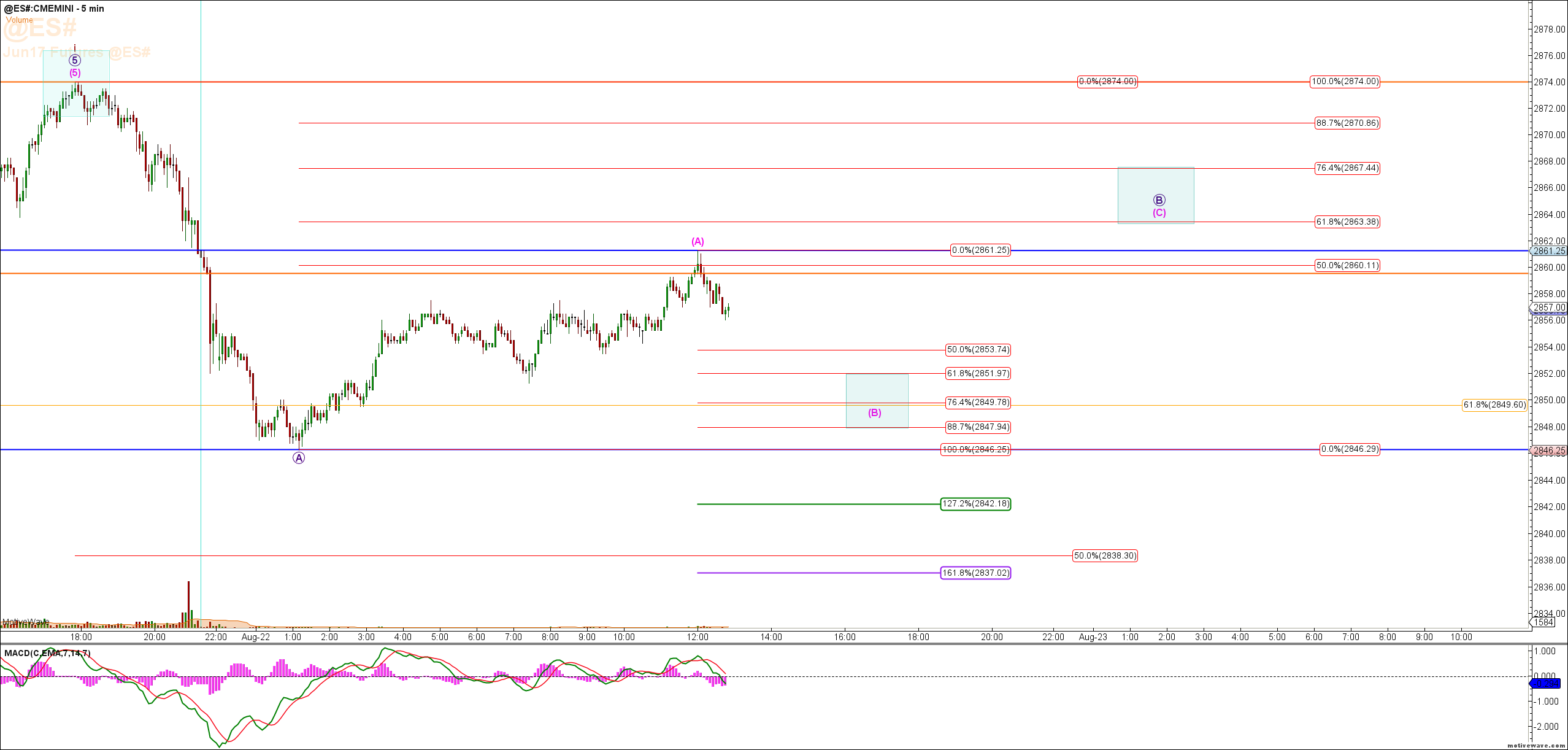The width and height of the screenshot is (1568, 750).
Task: Click the MACD(C,EMA,7,14,7) study label
Action: [47, 653]
